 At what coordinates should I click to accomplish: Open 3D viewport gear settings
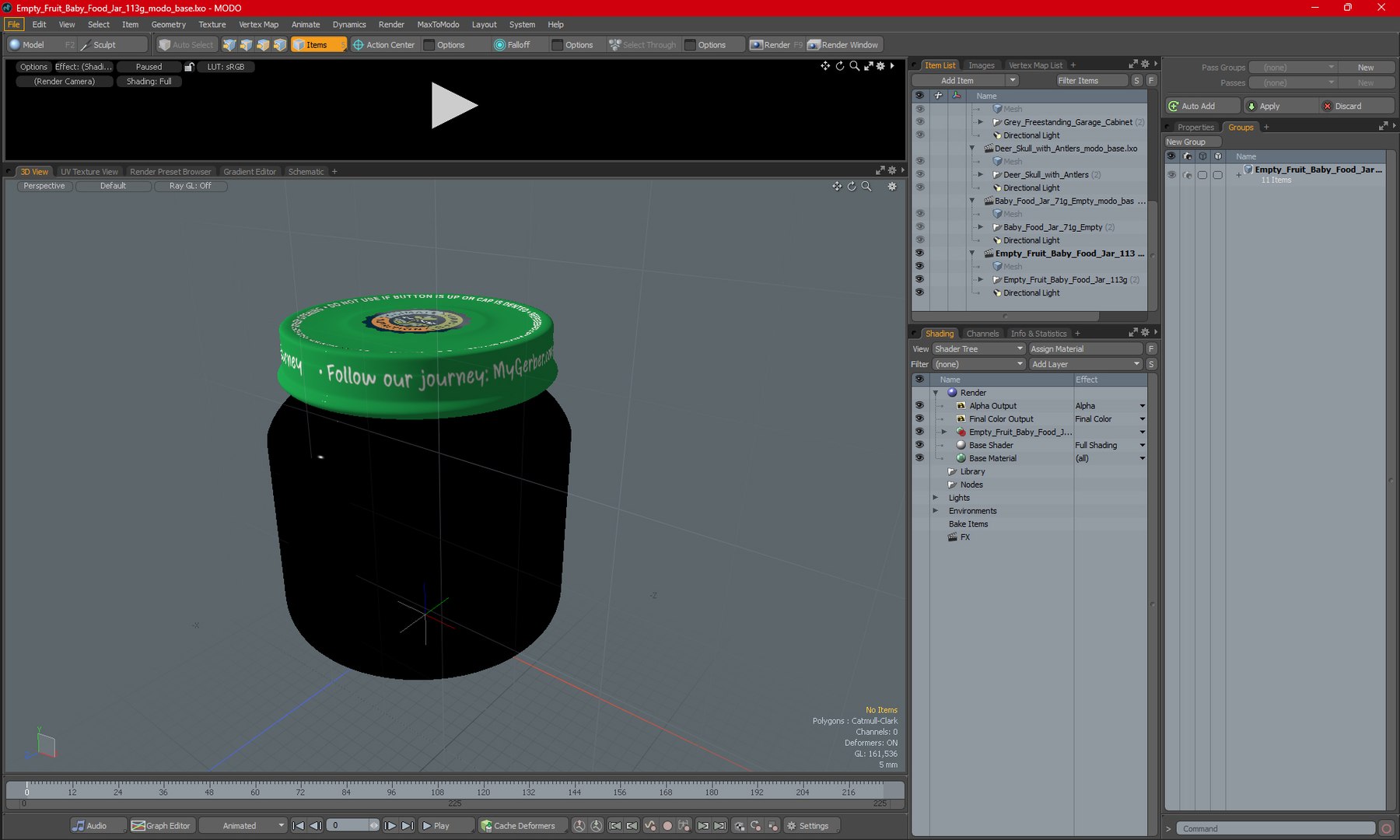892,187
